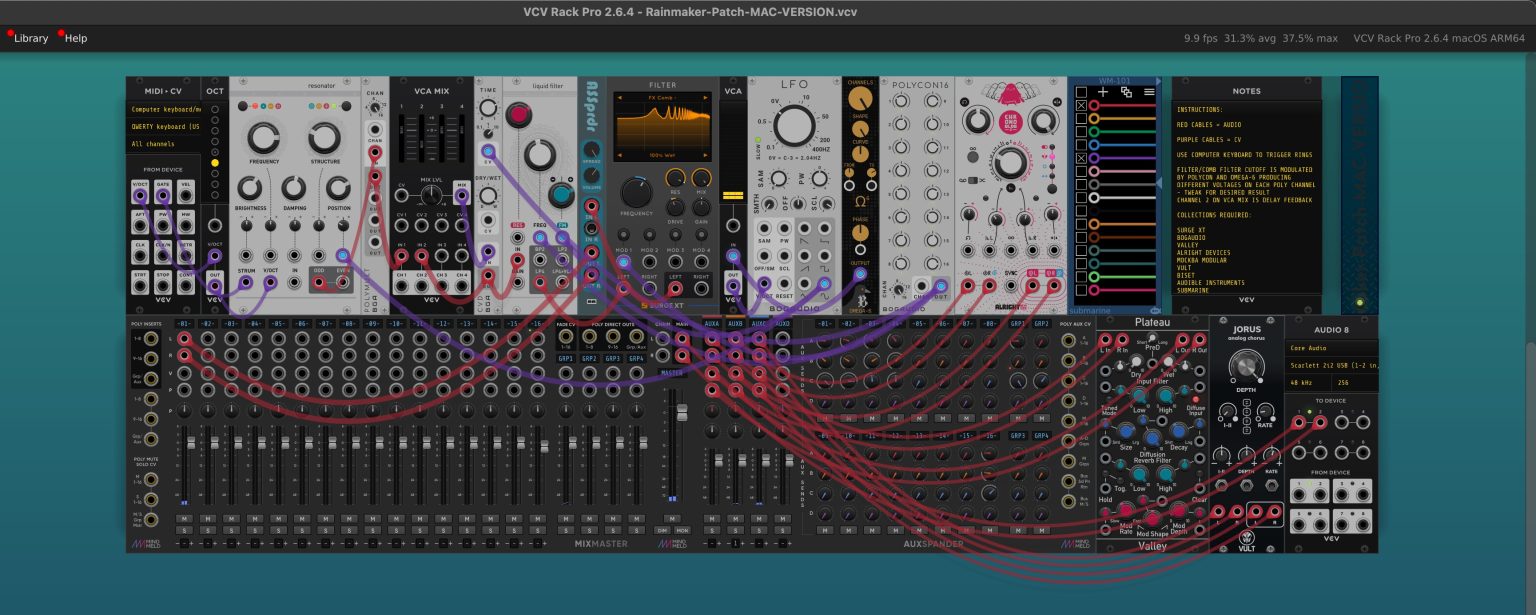Open the Library menu
1536x615 pixels.
pos(31,38)
